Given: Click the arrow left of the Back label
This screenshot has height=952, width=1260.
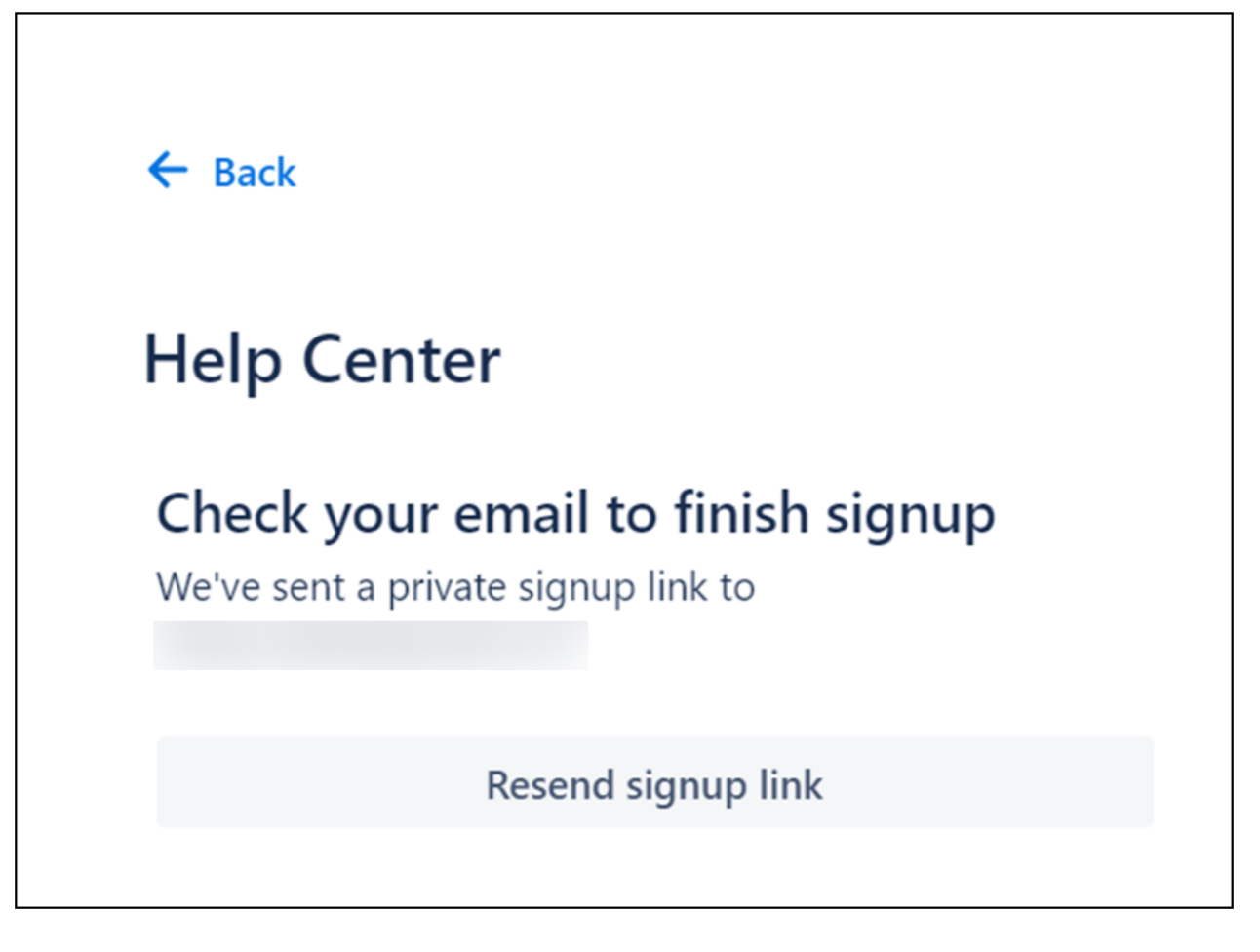Looking at the screenshot, I should click(168, 170).
